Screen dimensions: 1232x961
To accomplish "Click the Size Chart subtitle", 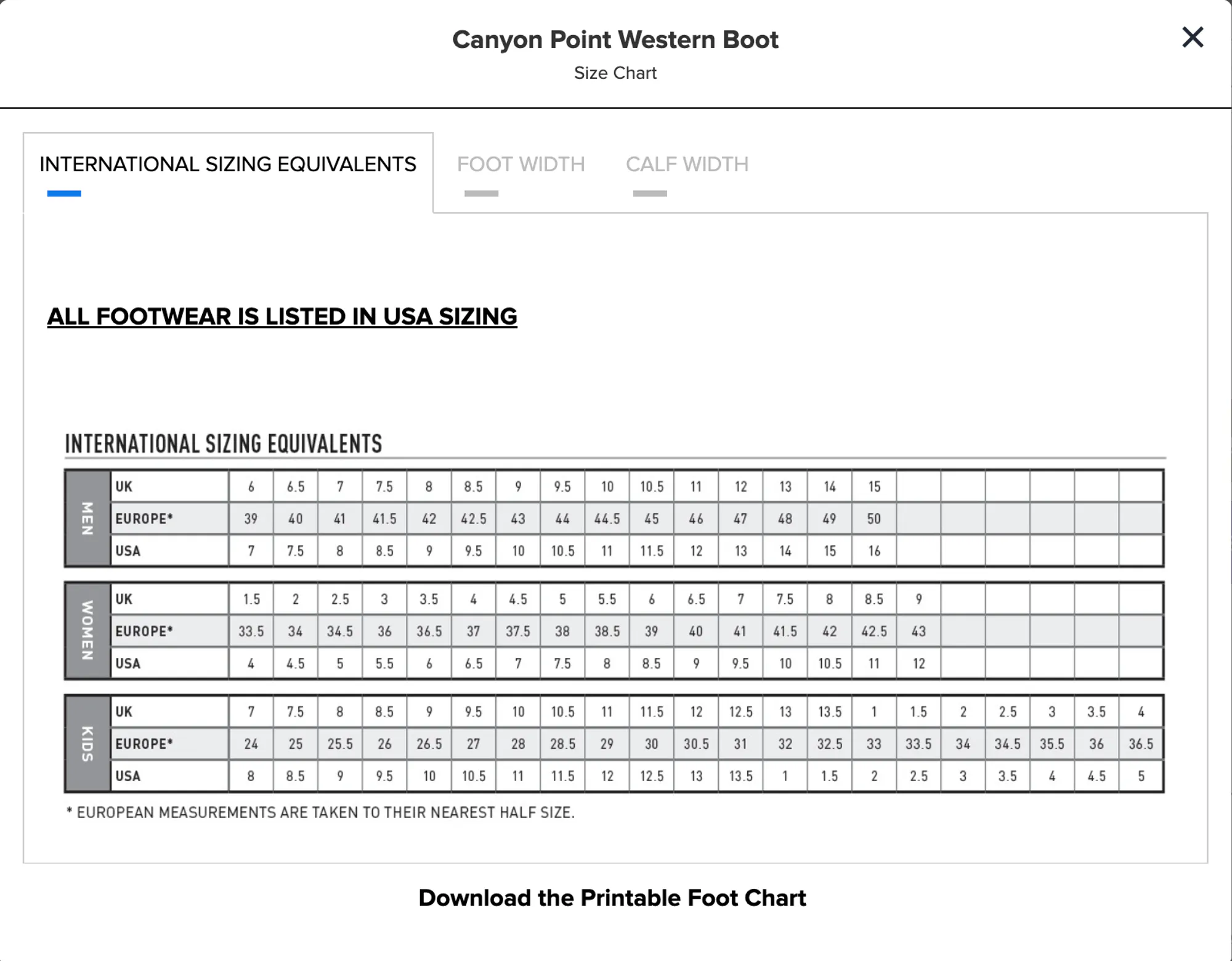I will click(x=615, y=73).
